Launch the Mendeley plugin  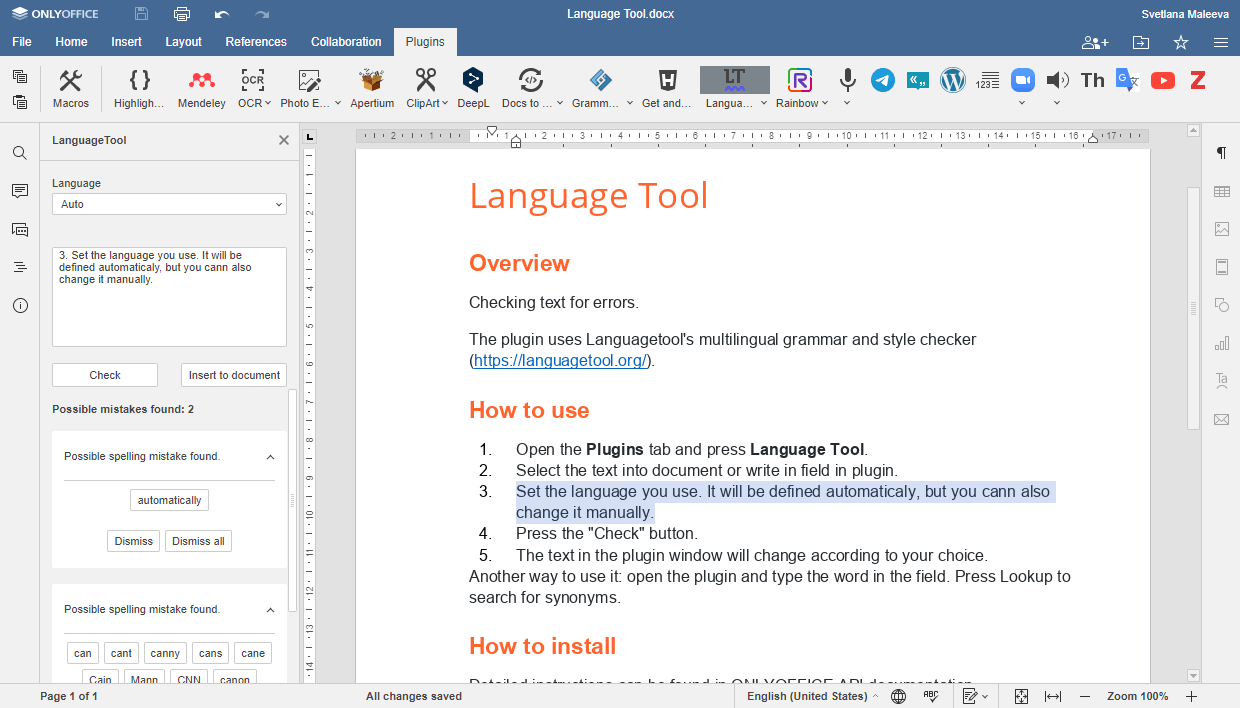202,88
